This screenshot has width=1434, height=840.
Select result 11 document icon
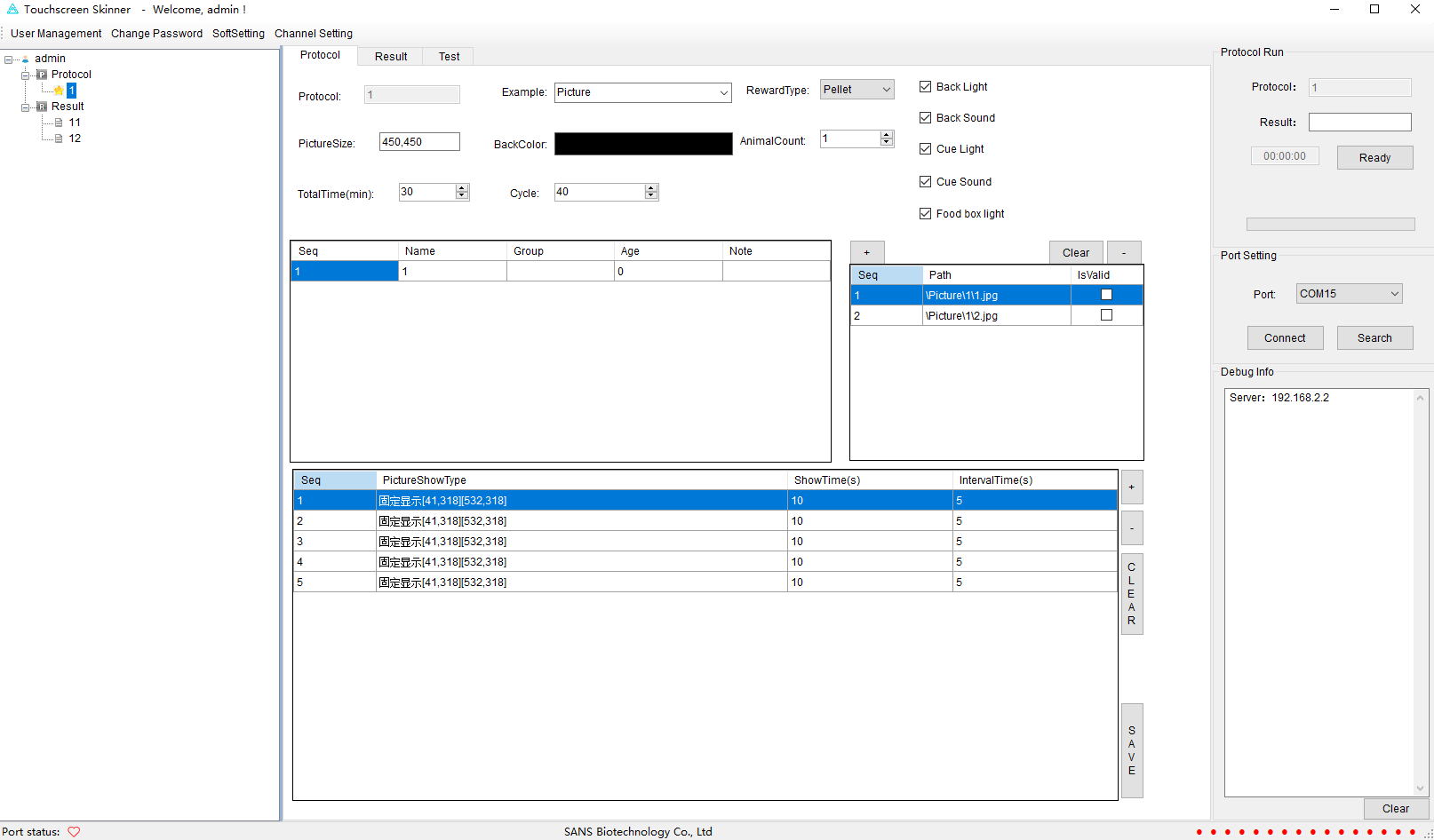coord(59,123)
